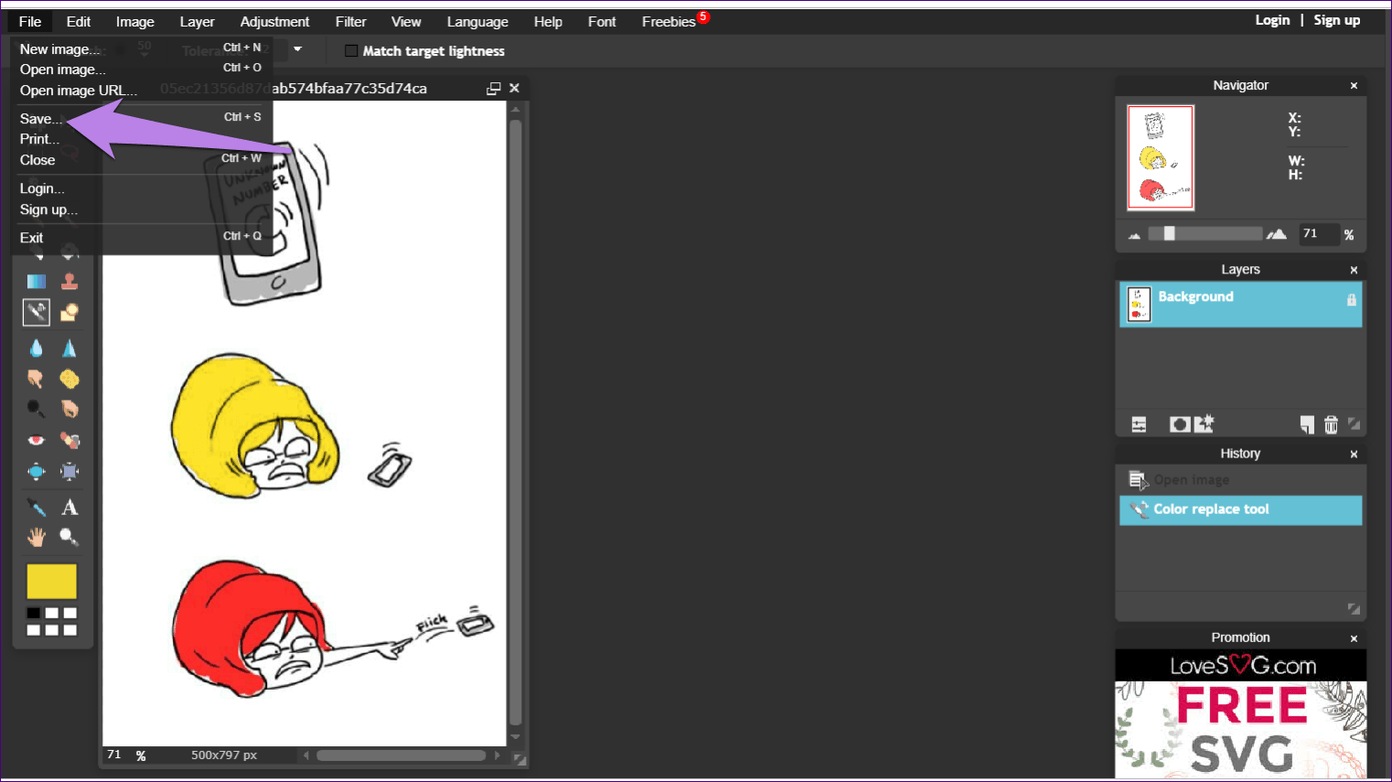Viewport: 1392px width, 782px height.
Task: Select the Smudge finger tool
Action: click(36, 379)
